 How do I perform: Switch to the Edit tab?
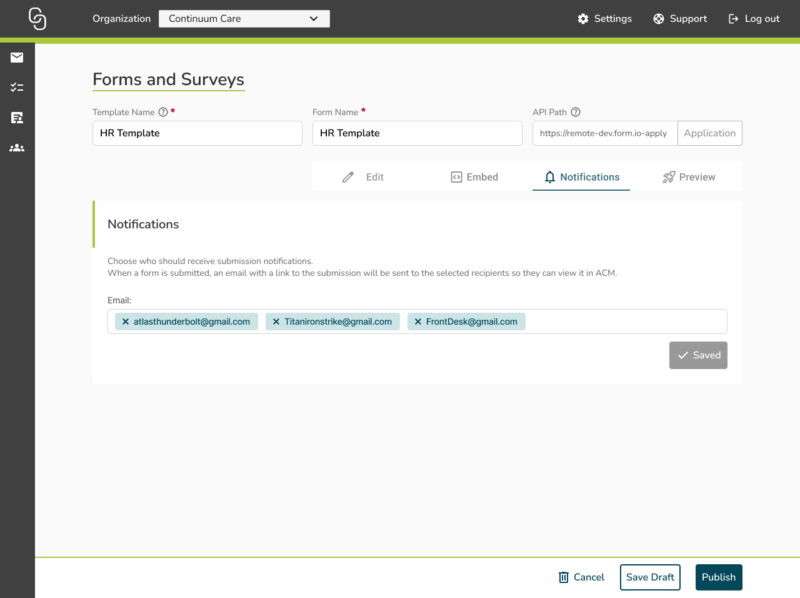(x=363, y=177)
